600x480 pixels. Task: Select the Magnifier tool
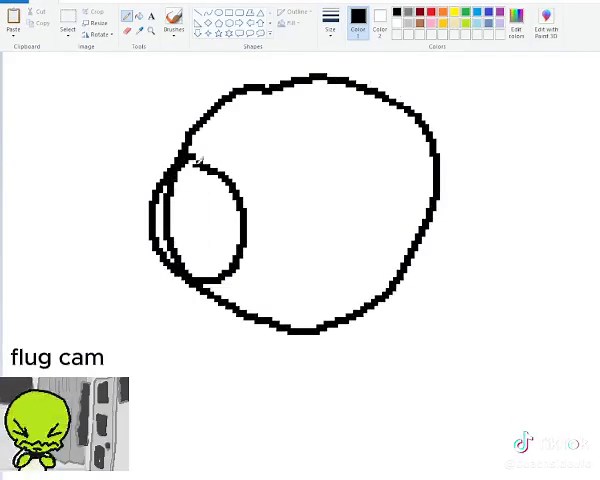click(x=152, y=31)
